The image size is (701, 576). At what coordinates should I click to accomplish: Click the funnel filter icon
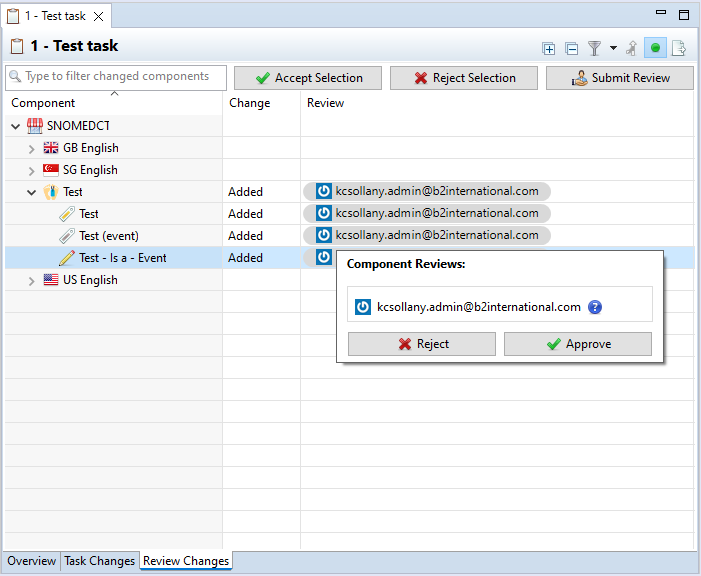tap(594, 48)
